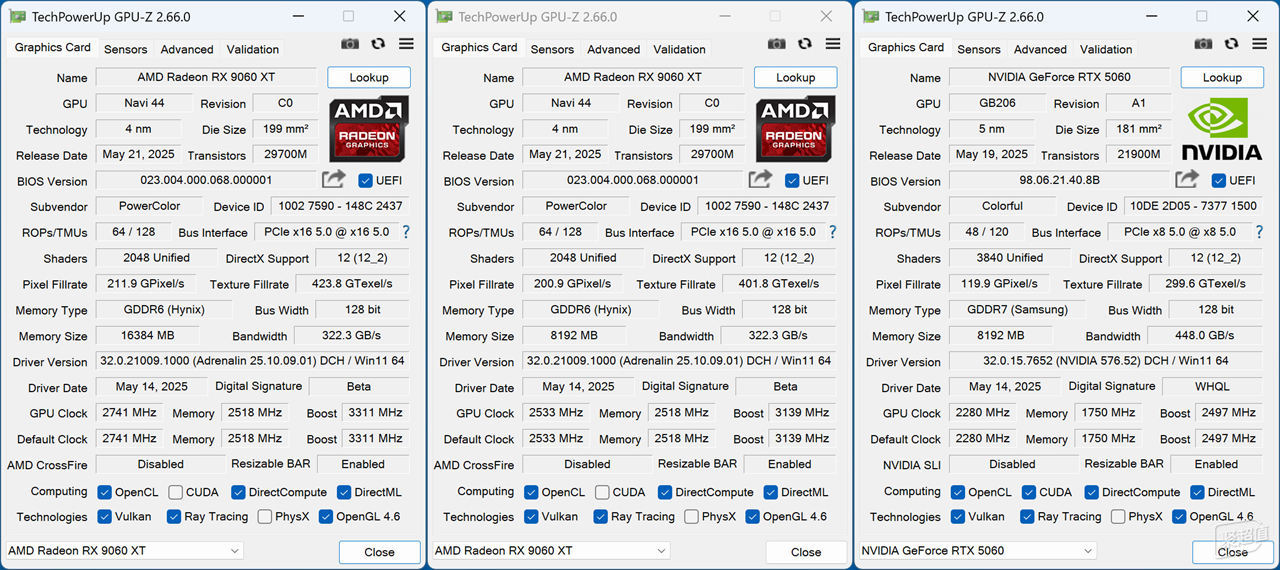Click BIOS share icon in left window
This screenshot has height=570, width=1280.
coord(333,179)
